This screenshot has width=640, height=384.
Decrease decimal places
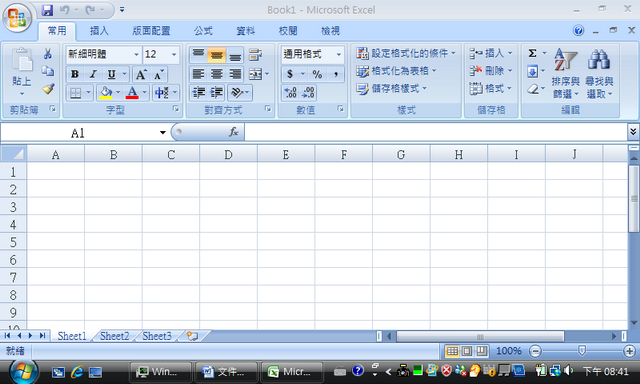tap(308, 93)
